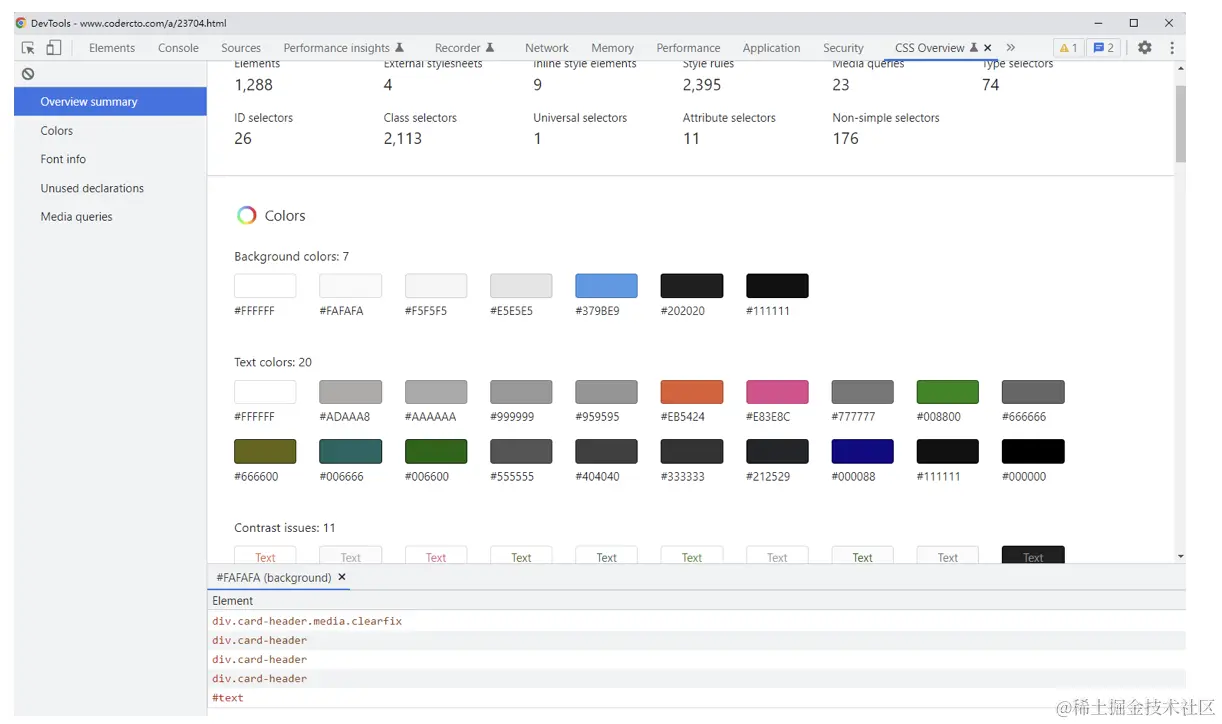Screen dimensions: 1222x724
Task: Click the #000000 black text swatch
Action: (1033, 451)
